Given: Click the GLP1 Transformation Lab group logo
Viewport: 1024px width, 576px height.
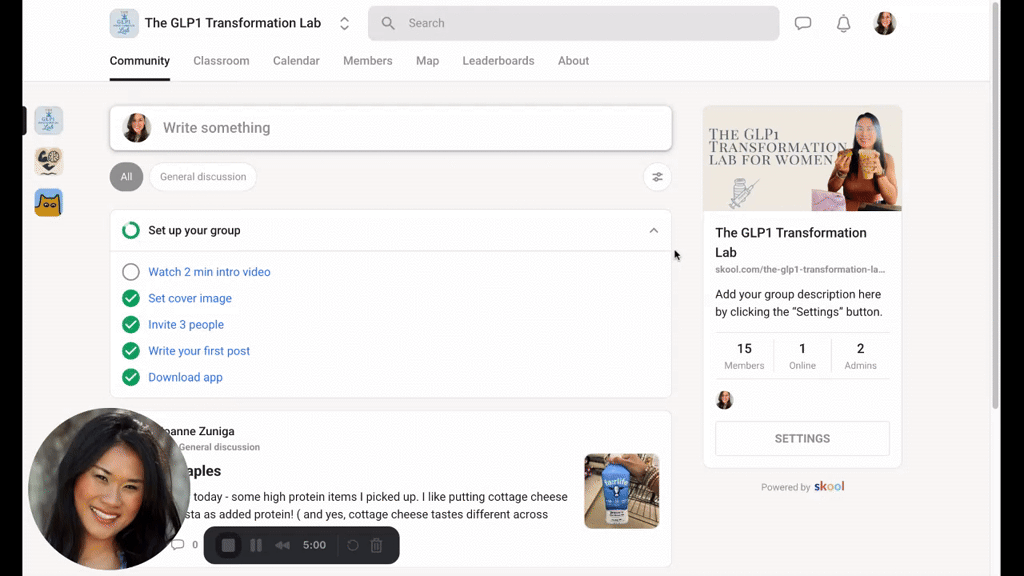Looking at the screenshot, I should pyautogui.click(x=124, y=23).
